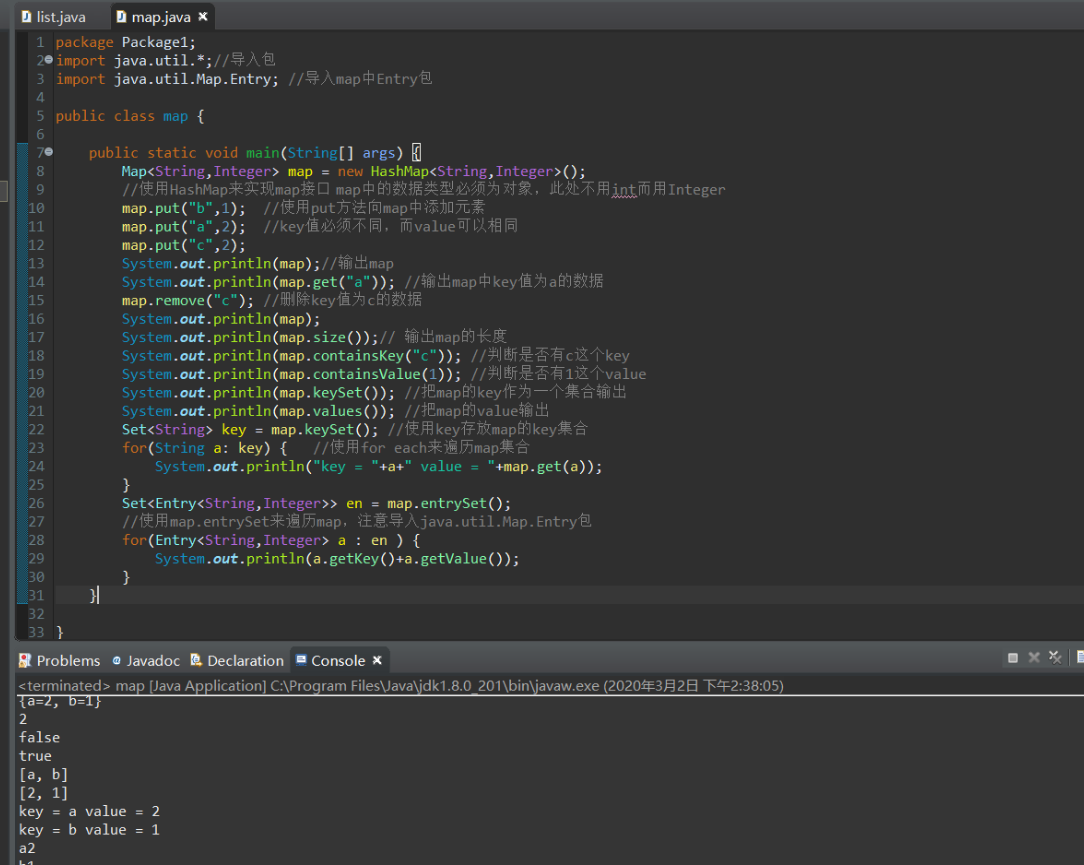Screen dimensions: 1084x865
Task: Click the Remove All Terminated Launches icon
Action: [1055, 658]
